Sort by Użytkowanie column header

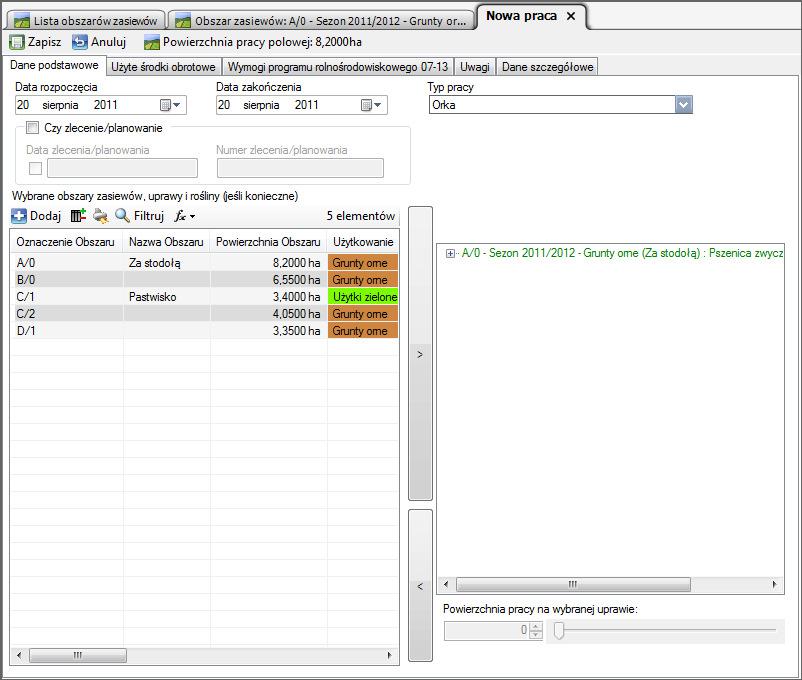pos(363,242)
